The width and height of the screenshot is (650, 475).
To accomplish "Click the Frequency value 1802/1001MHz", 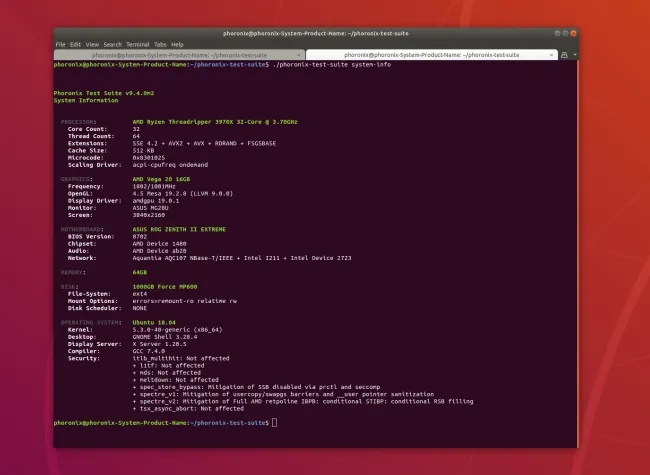I will click(154, 186).
